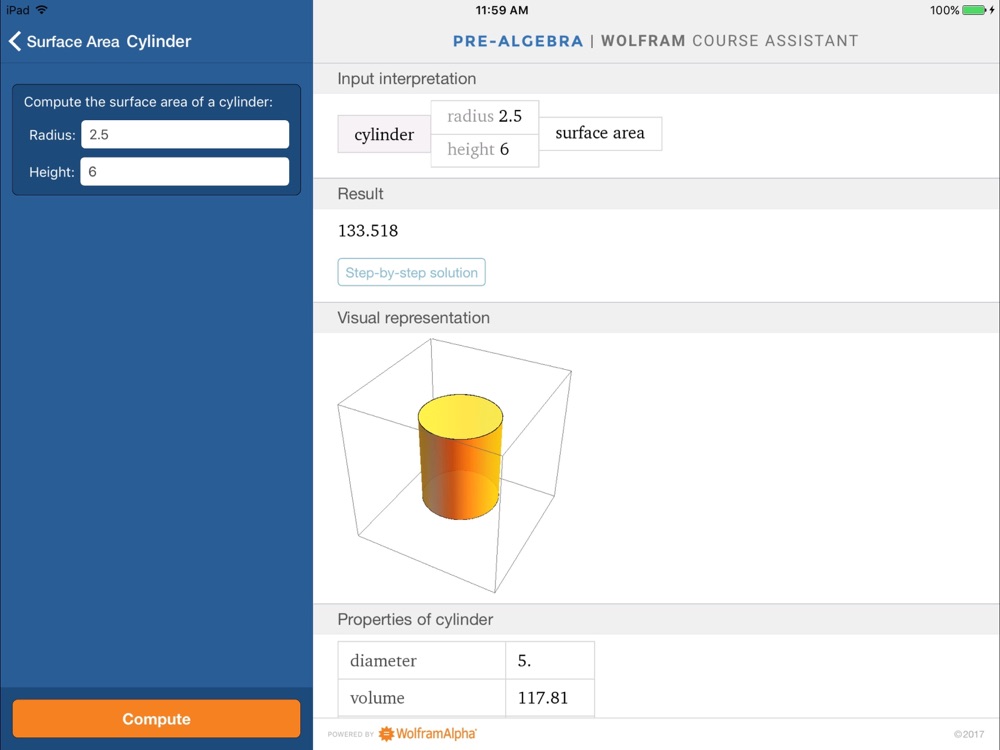Select the result value 133.518
The image size is (1000, 750).
click(x=368, y=230)
